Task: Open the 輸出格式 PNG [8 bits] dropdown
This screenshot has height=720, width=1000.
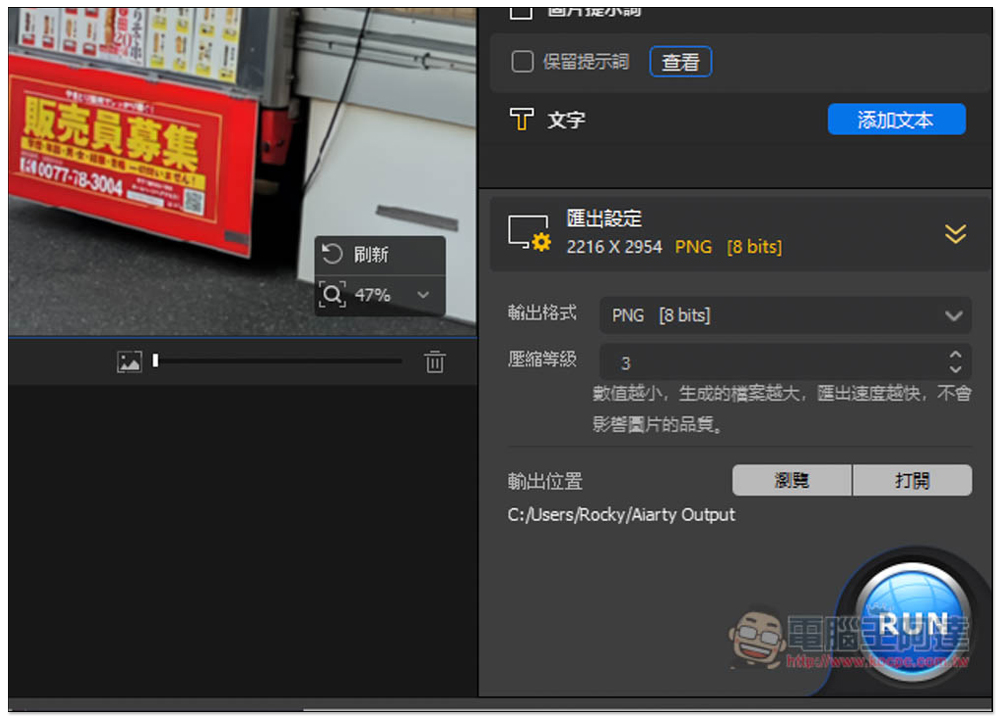Action: click(x=785, y=315)
